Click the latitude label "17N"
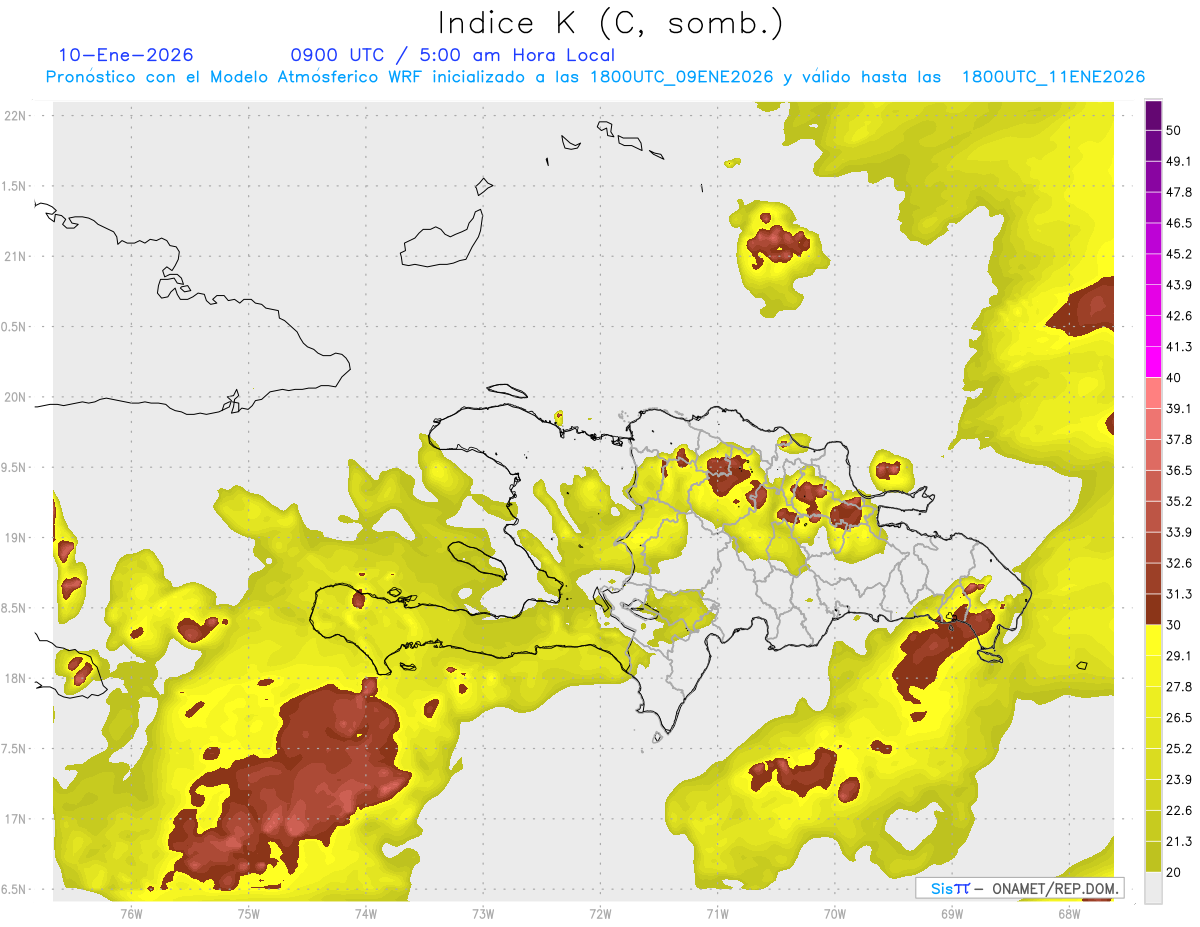This screenshot has width=1200, height=927. click(x=14, y=820)
